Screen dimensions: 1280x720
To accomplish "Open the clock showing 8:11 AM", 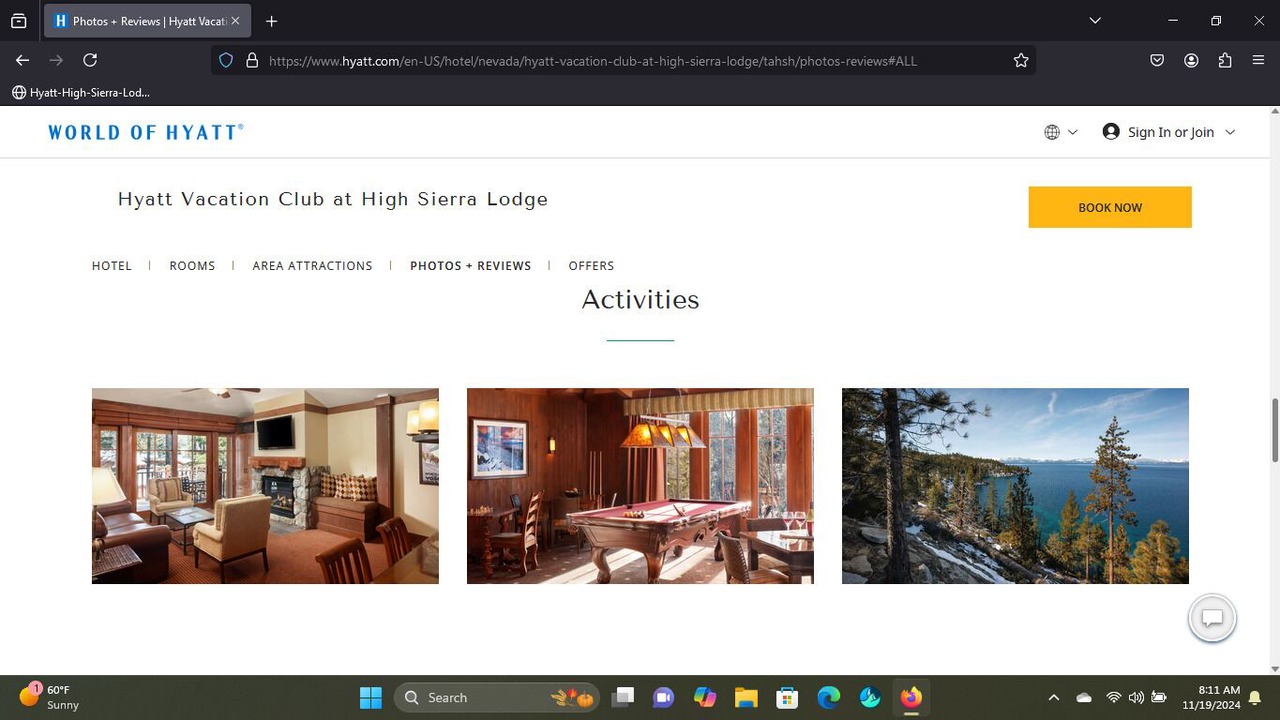I will click(x=1210, y=697).
